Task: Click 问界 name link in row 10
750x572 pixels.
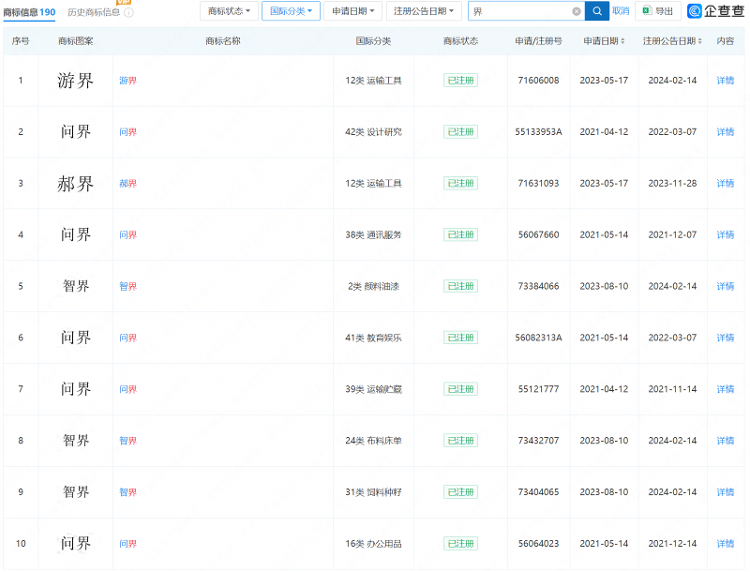Action: point(128,543)
